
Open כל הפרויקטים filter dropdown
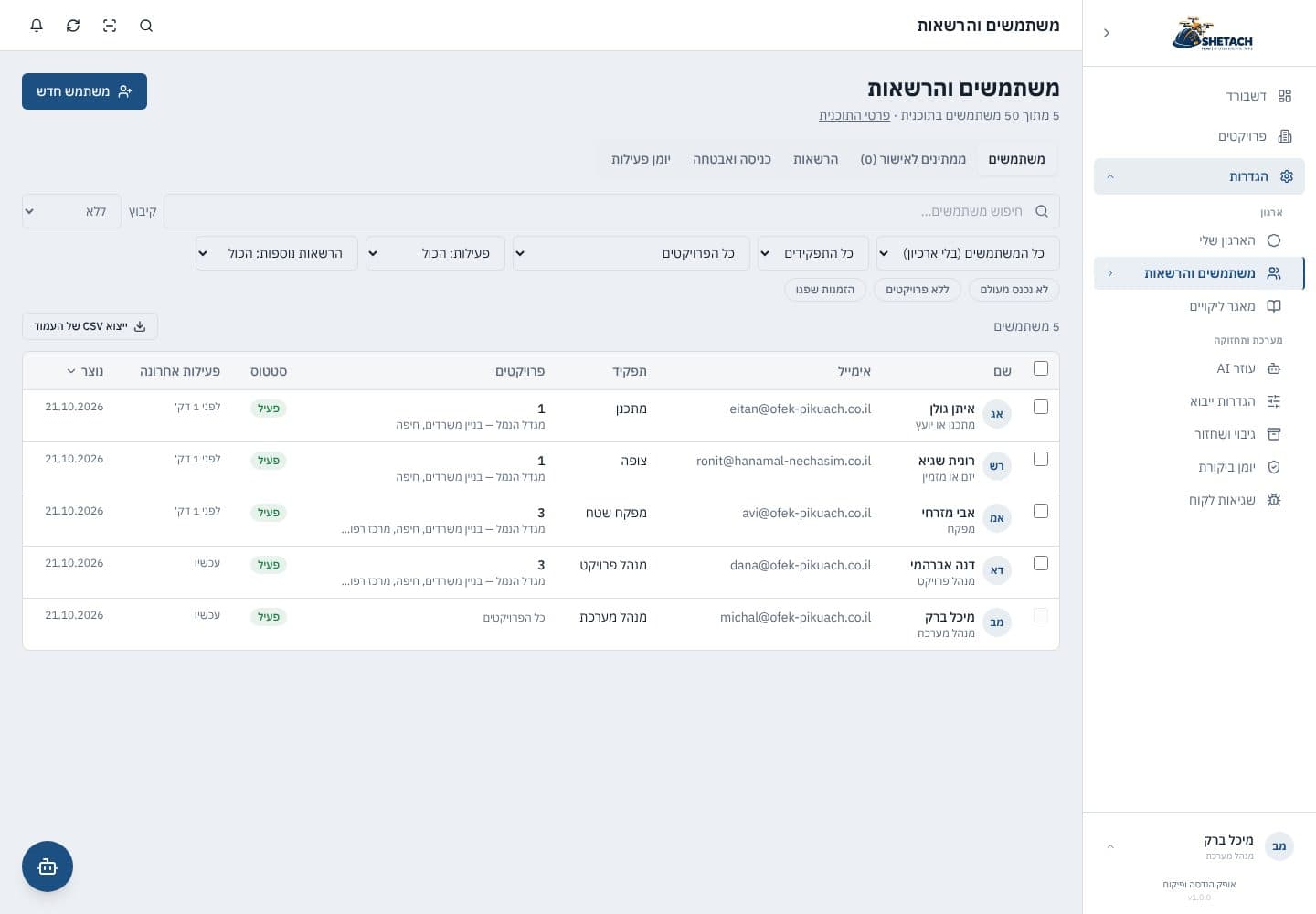coord(631,253)
